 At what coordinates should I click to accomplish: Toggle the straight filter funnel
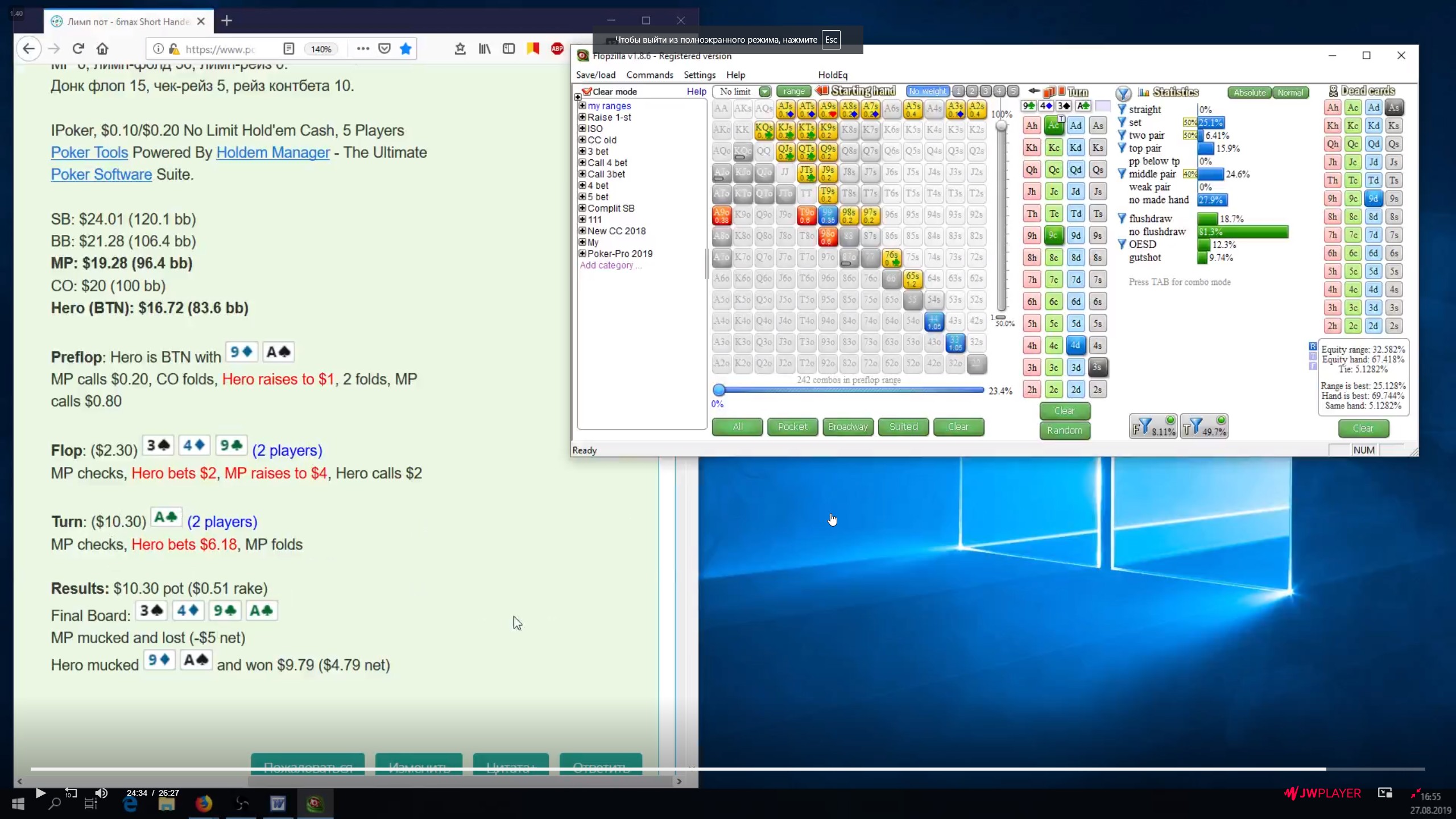point(1122,109)
